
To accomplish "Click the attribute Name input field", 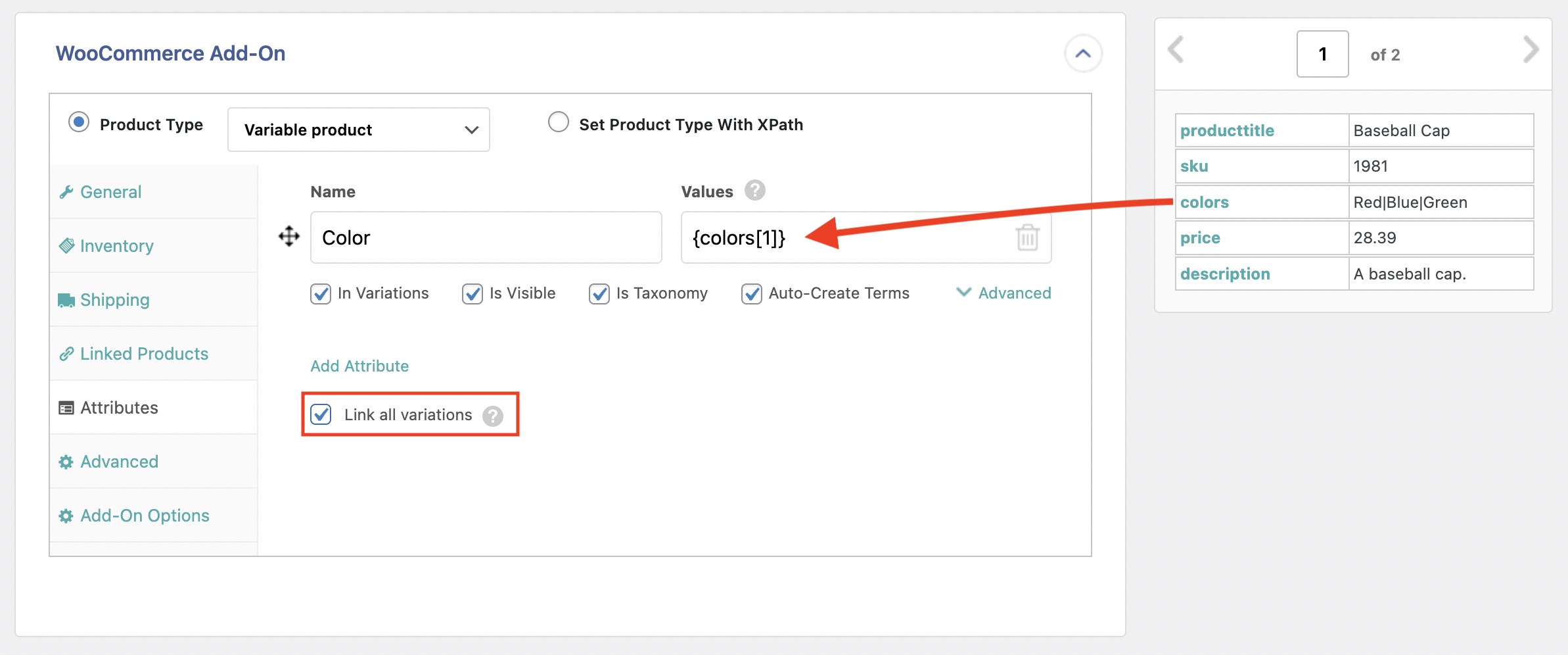I will [486, 237].
